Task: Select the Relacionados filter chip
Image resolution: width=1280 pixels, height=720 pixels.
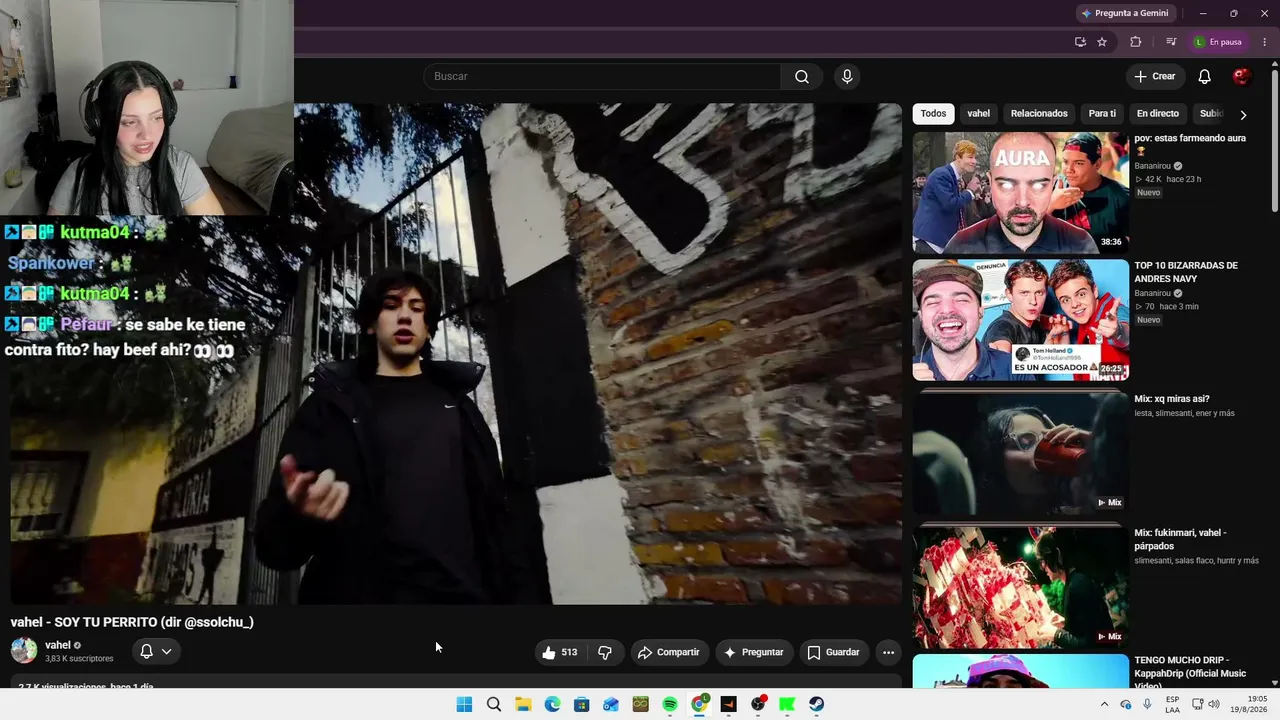Action: (1039, 114)
